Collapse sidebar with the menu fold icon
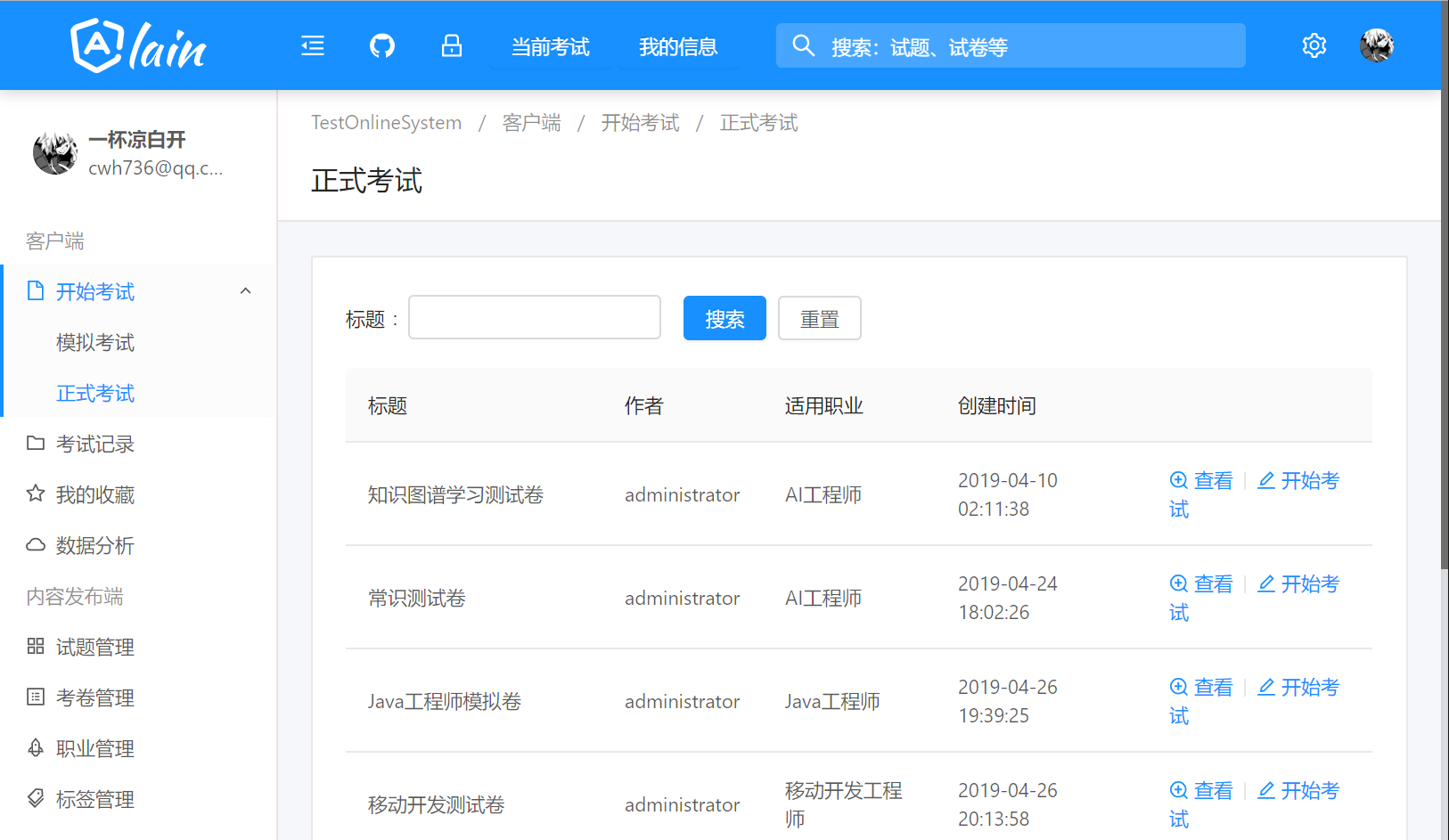 [313, 45]
